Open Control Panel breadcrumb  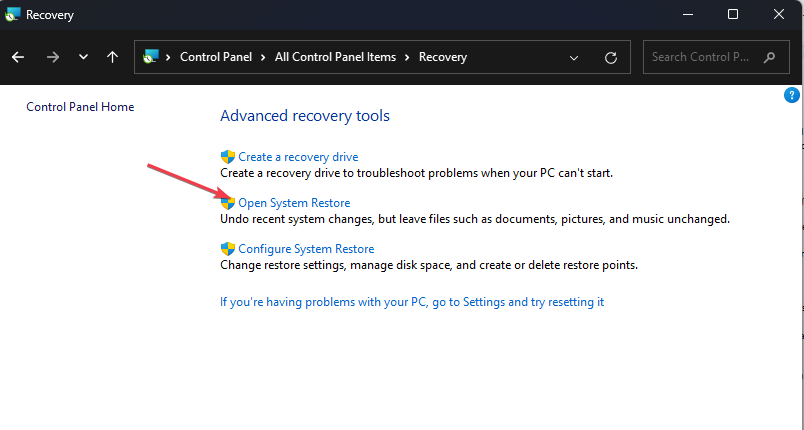[216, 57]
